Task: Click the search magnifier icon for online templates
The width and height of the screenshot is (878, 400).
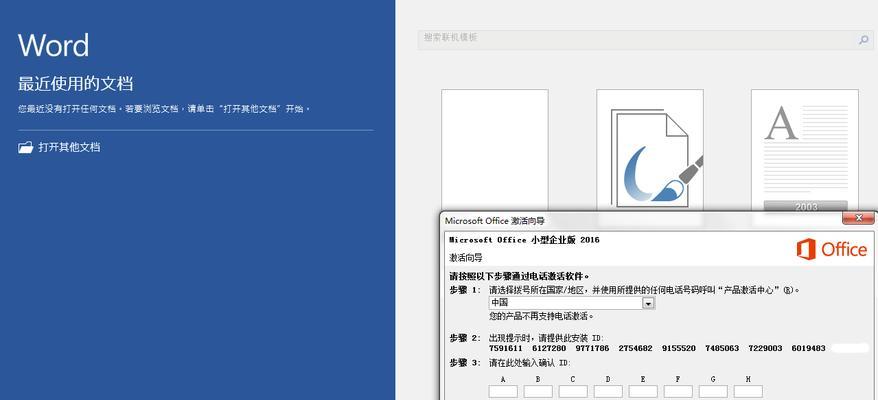Action: click(863, 40)
